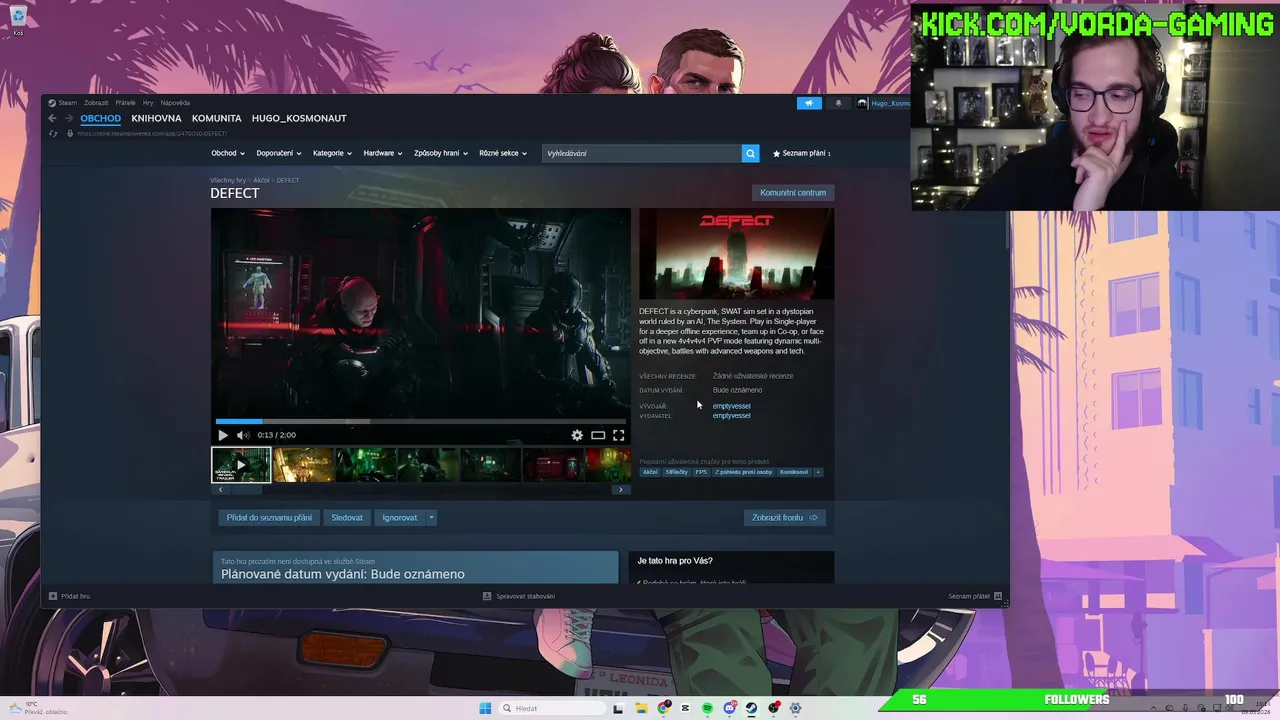Click the FPS tag
The width and height of the screenshot is (1280, 720).
pos(701,472)
